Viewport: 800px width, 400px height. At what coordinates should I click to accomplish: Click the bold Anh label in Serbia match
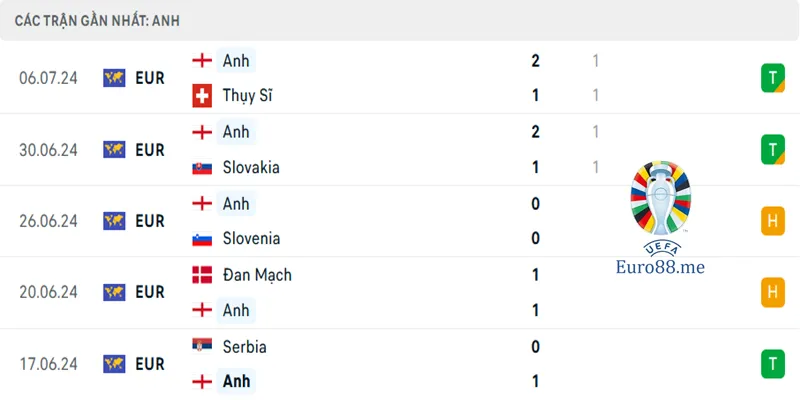coord(236,381)
